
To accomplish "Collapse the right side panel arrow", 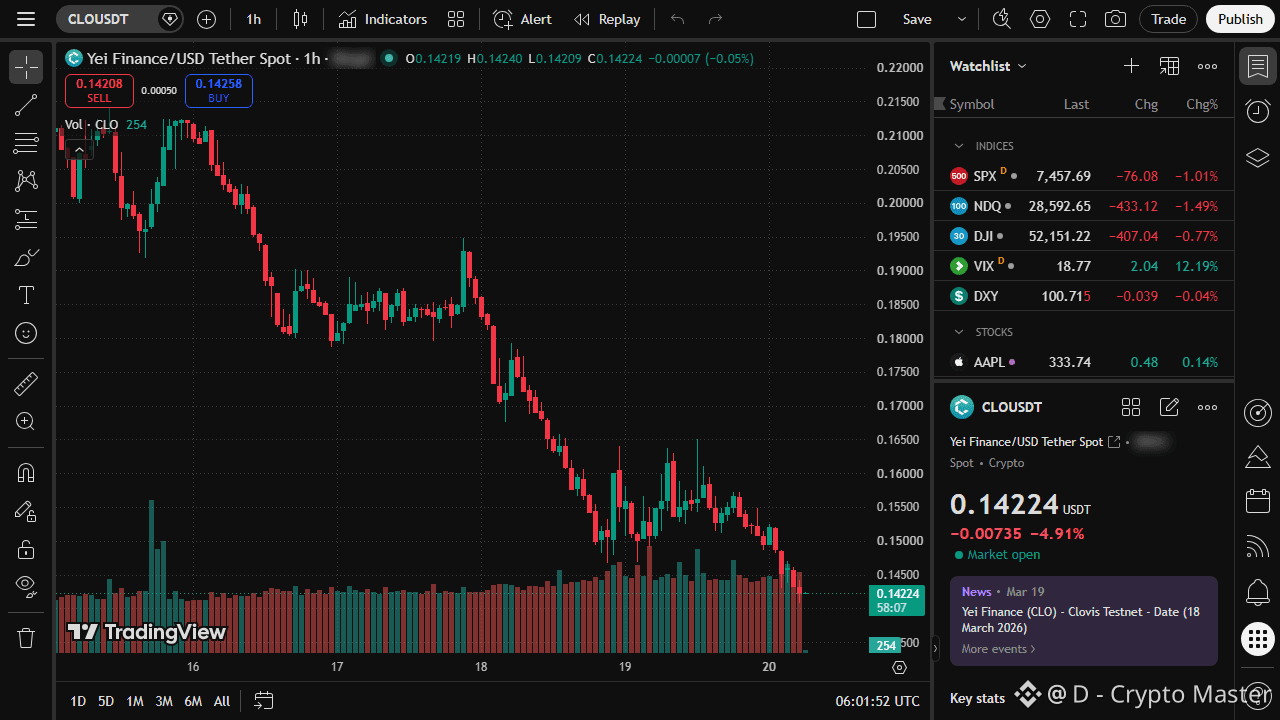I will 936,648.
